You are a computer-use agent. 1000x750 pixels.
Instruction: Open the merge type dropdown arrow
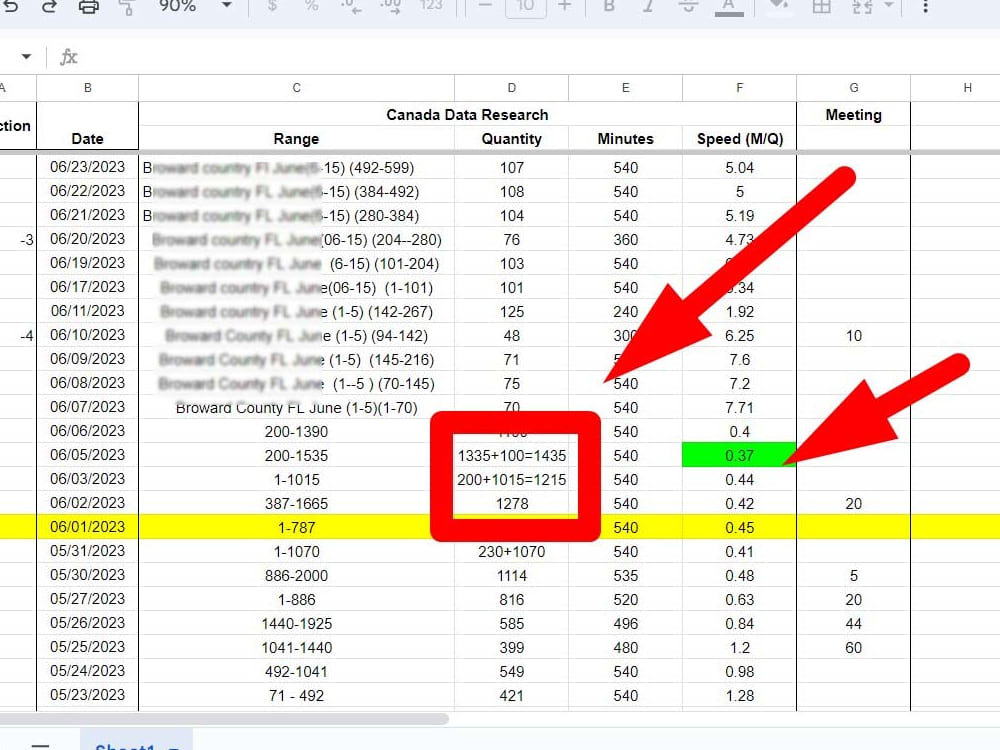click(888, 6)
